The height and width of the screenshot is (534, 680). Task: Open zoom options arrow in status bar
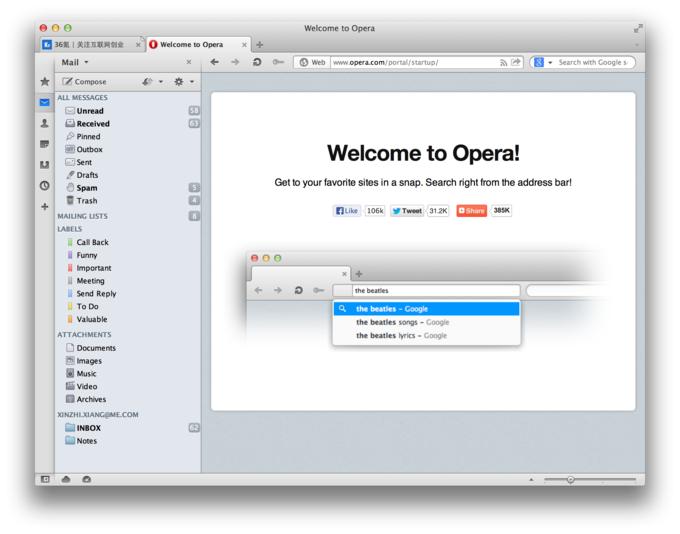click(x=532, y=479)
